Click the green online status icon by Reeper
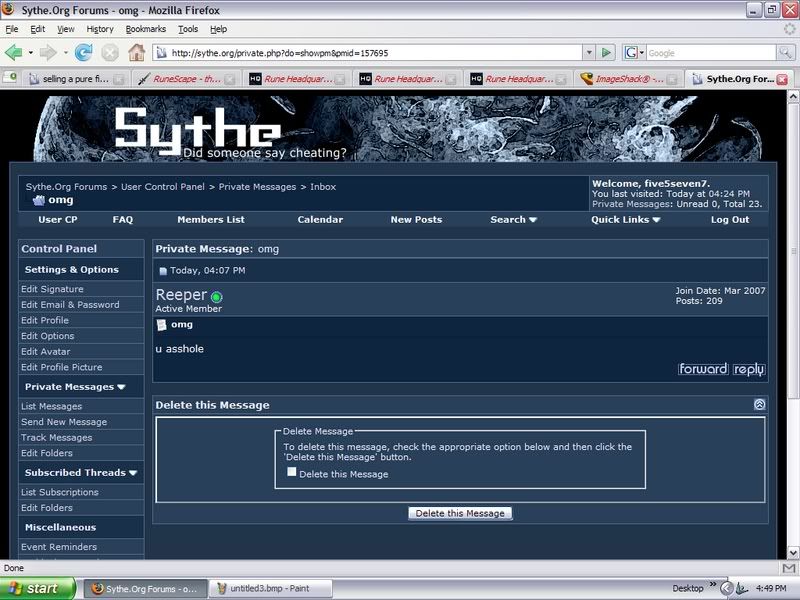800x600 pixels. (216, 297)
